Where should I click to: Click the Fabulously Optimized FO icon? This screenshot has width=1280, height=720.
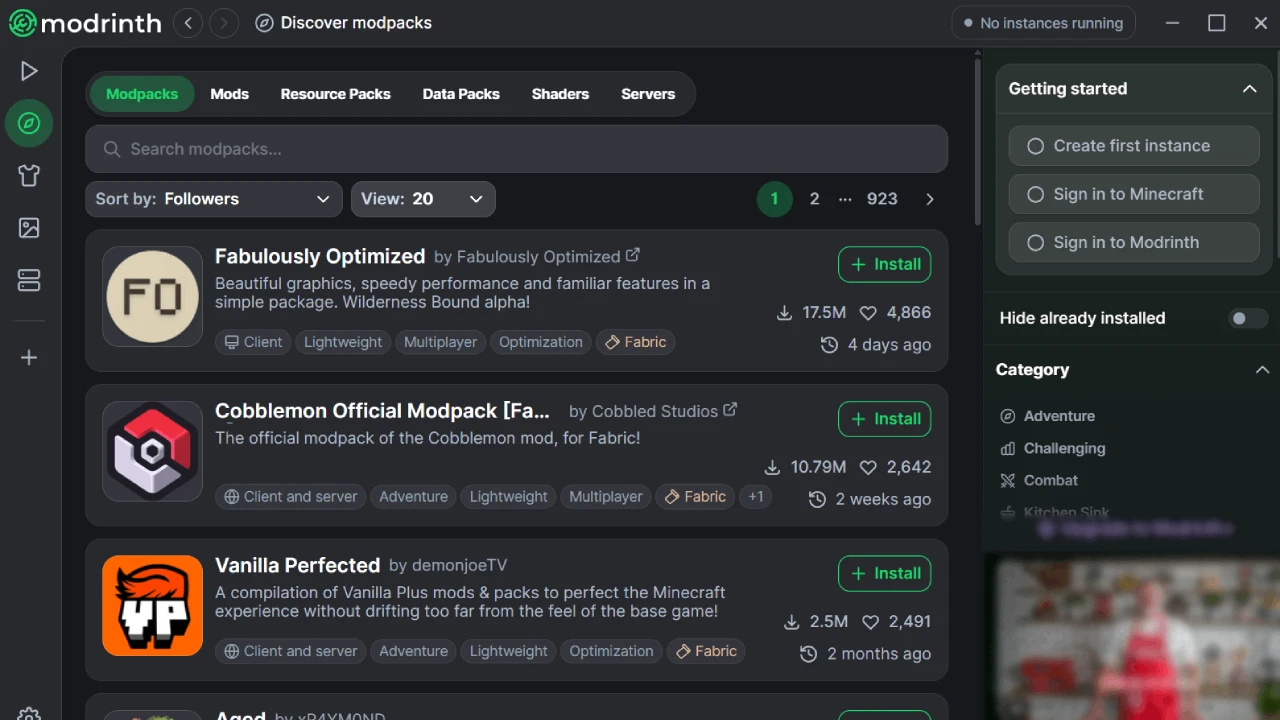(153, 297)
